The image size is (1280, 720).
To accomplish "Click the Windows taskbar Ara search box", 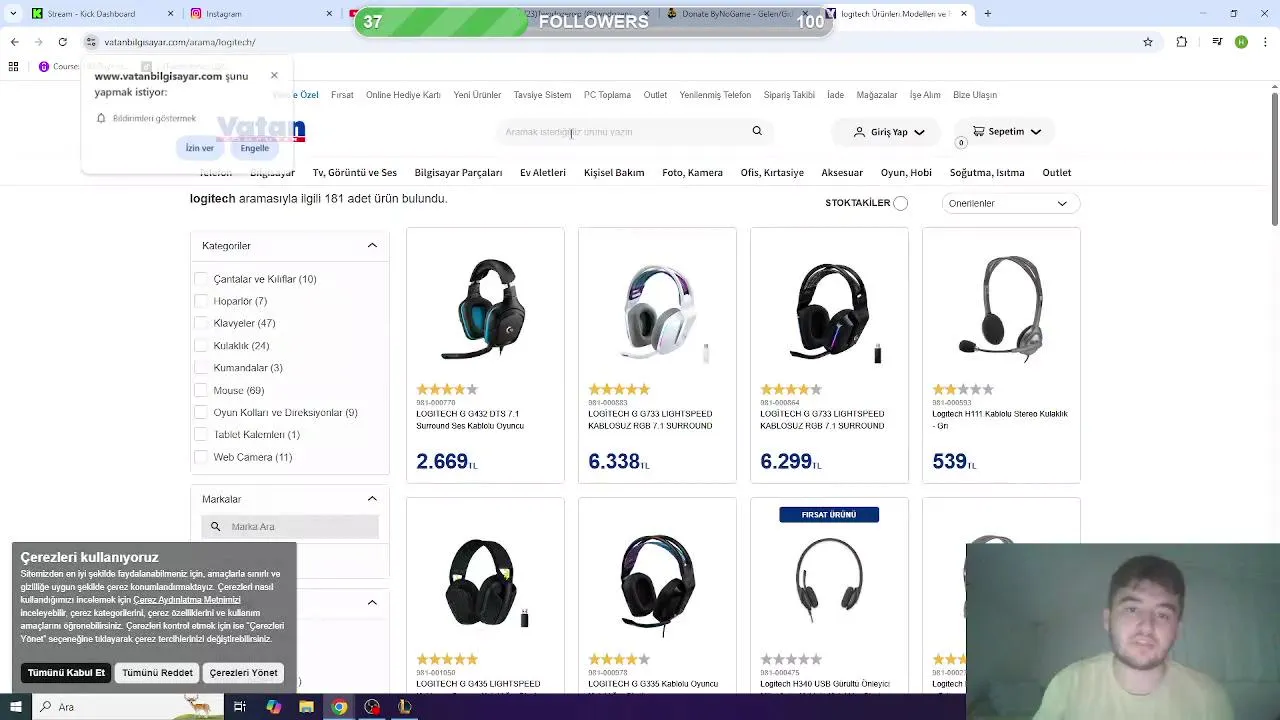I will [x=128, y=707].
